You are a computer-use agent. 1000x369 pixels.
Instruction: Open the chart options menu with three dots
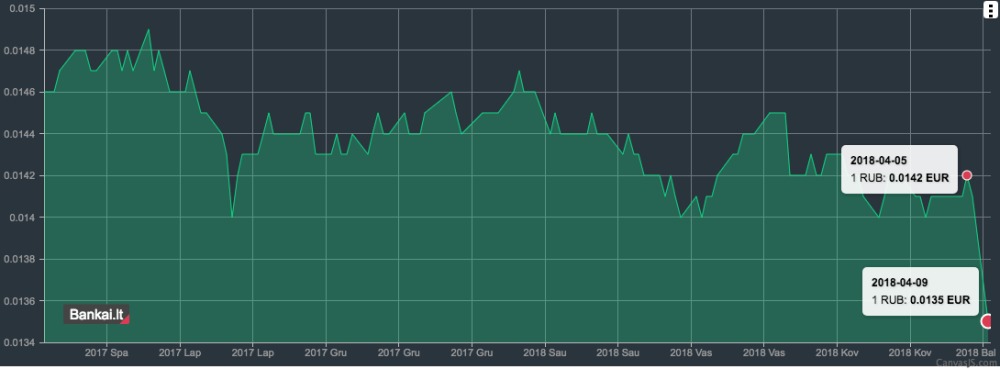click(x=989, y=11)
